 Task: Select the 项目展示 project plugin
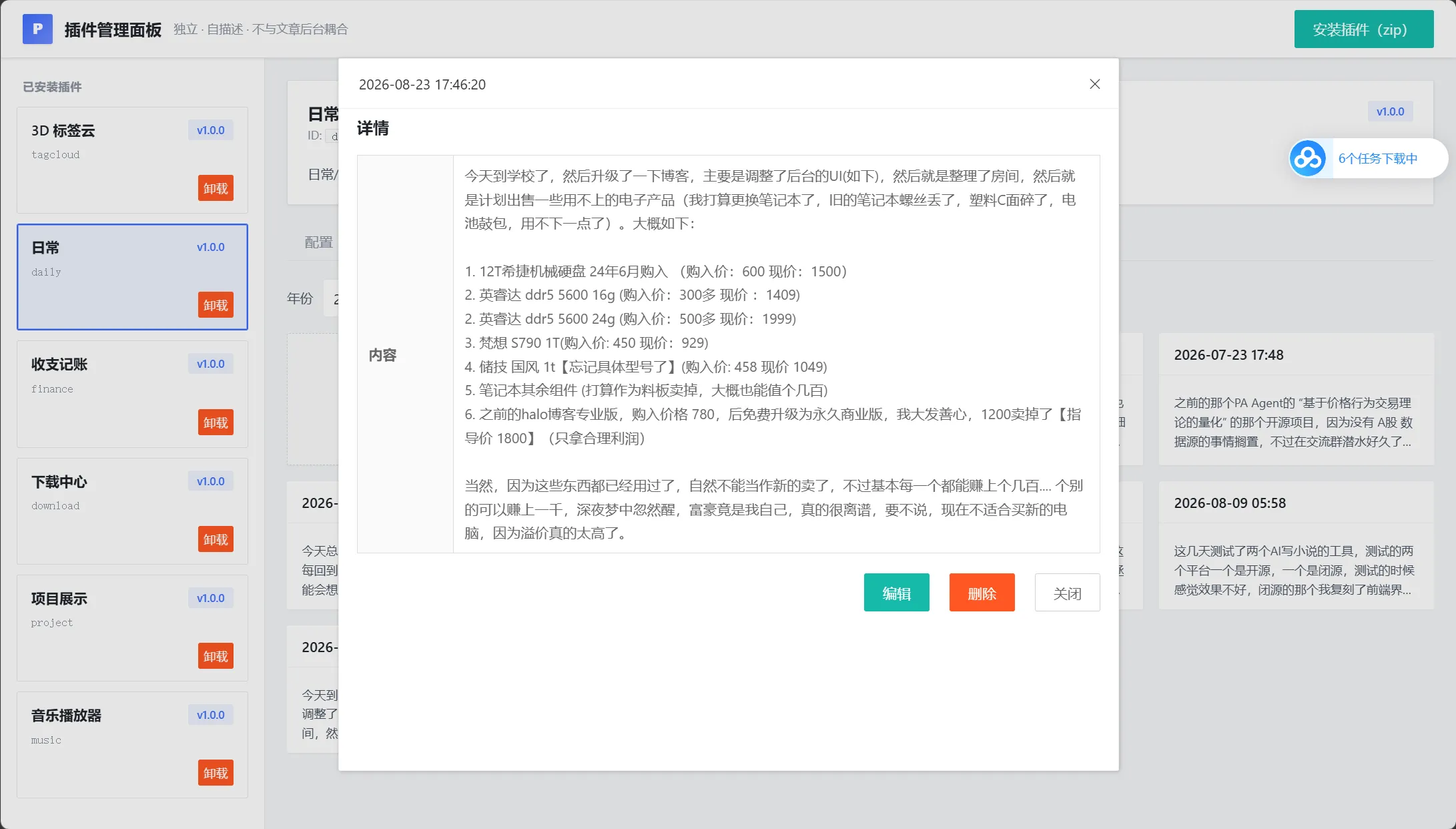pyautogui.click(x=132, y=628)
